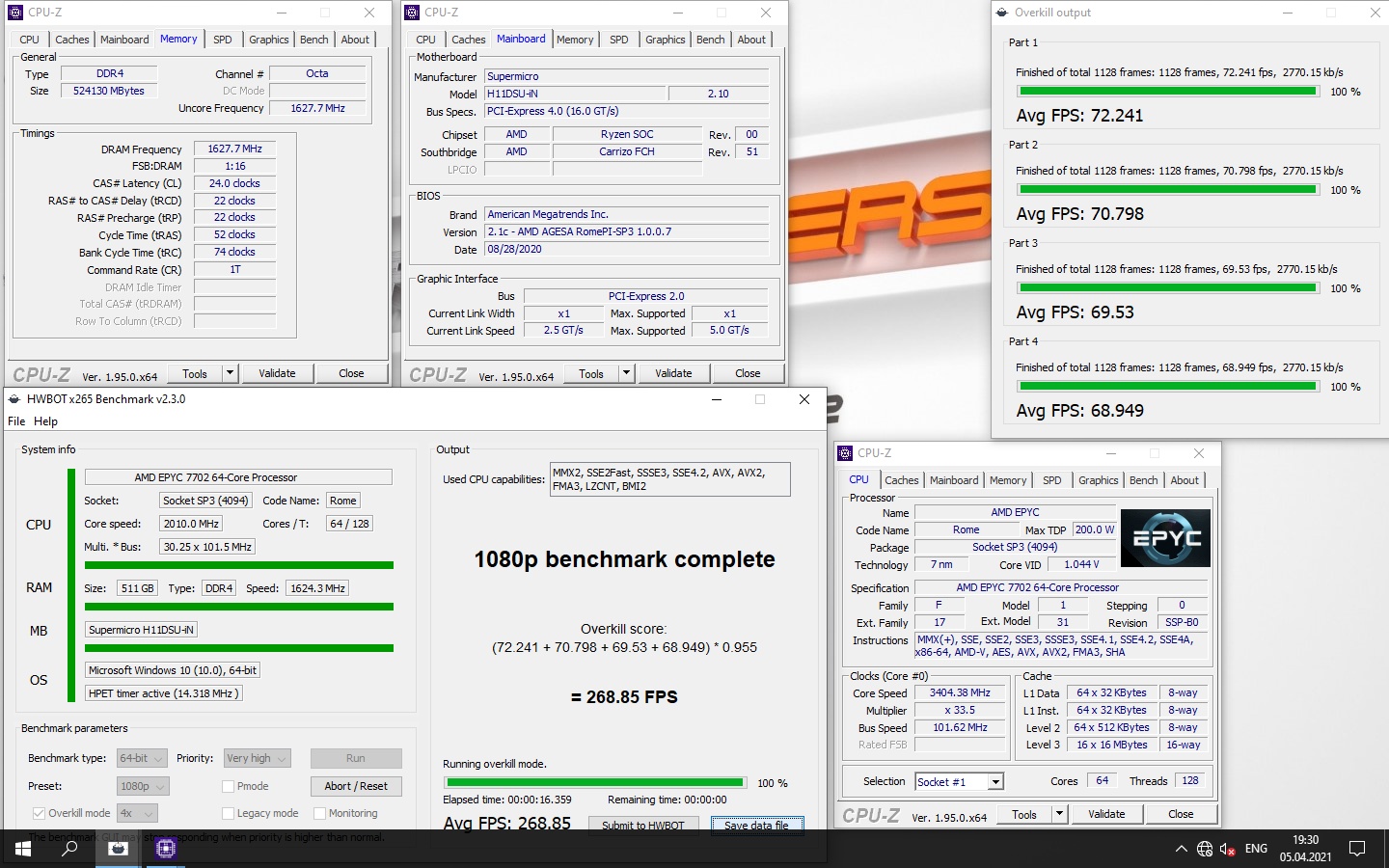
Task: Click the Core Speed 3404.38 MHz value
Action: pyautogui.click(x=960, y=693)
